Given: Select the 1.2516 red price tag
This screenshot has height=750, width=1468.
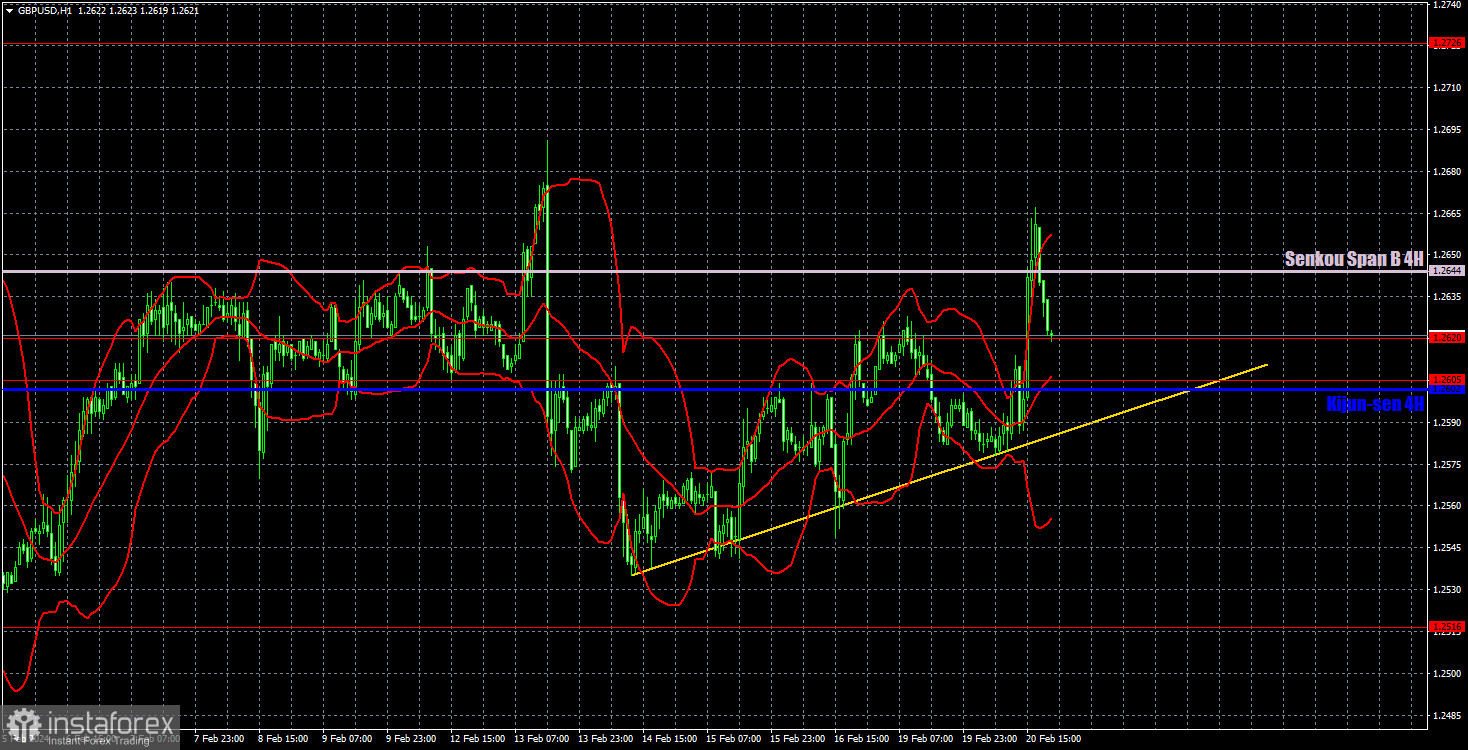Looking at the screenshot, I should pos(1448,628).
